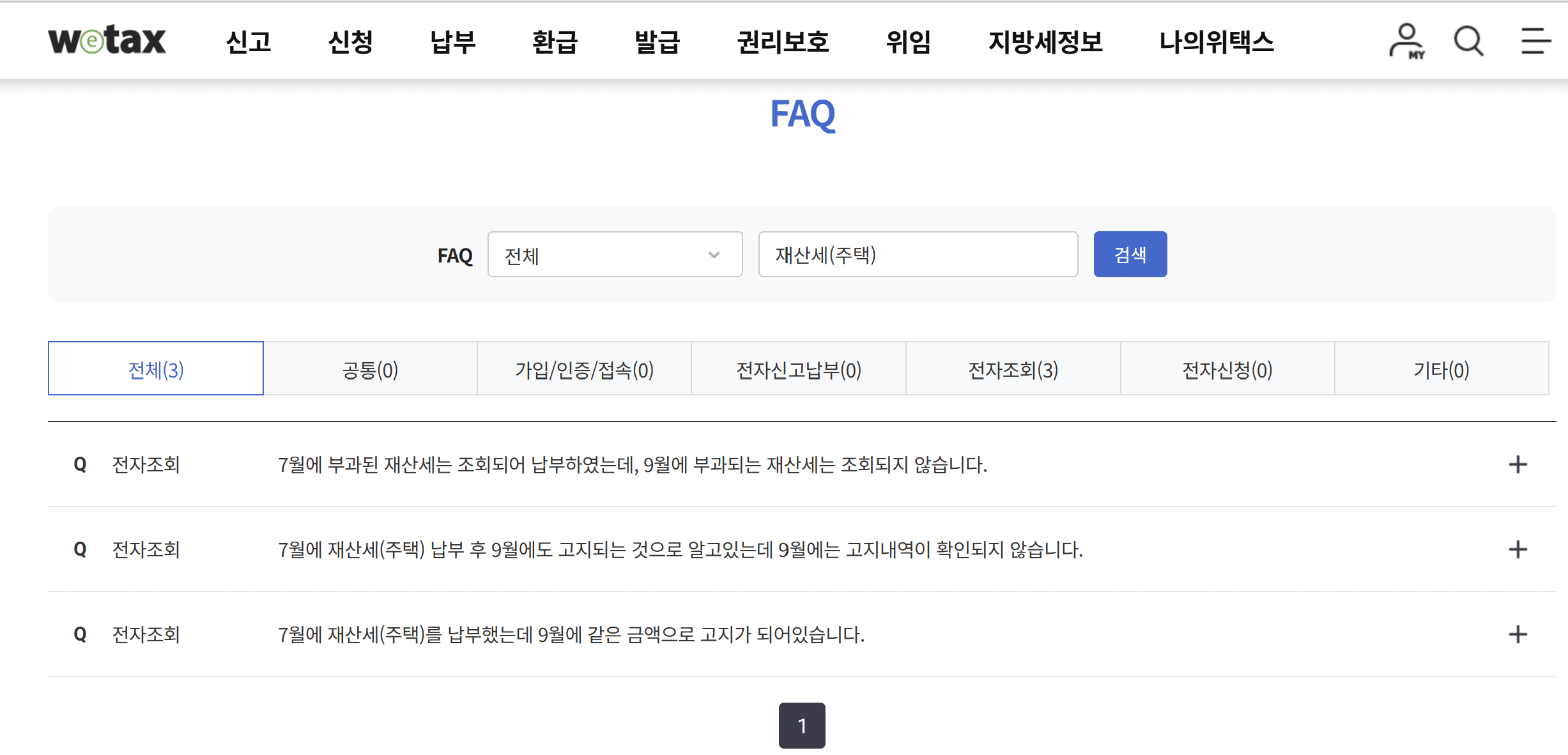Switch to the 전자조회(3) tab
Screen dimensions: 1568x755
1013,369
